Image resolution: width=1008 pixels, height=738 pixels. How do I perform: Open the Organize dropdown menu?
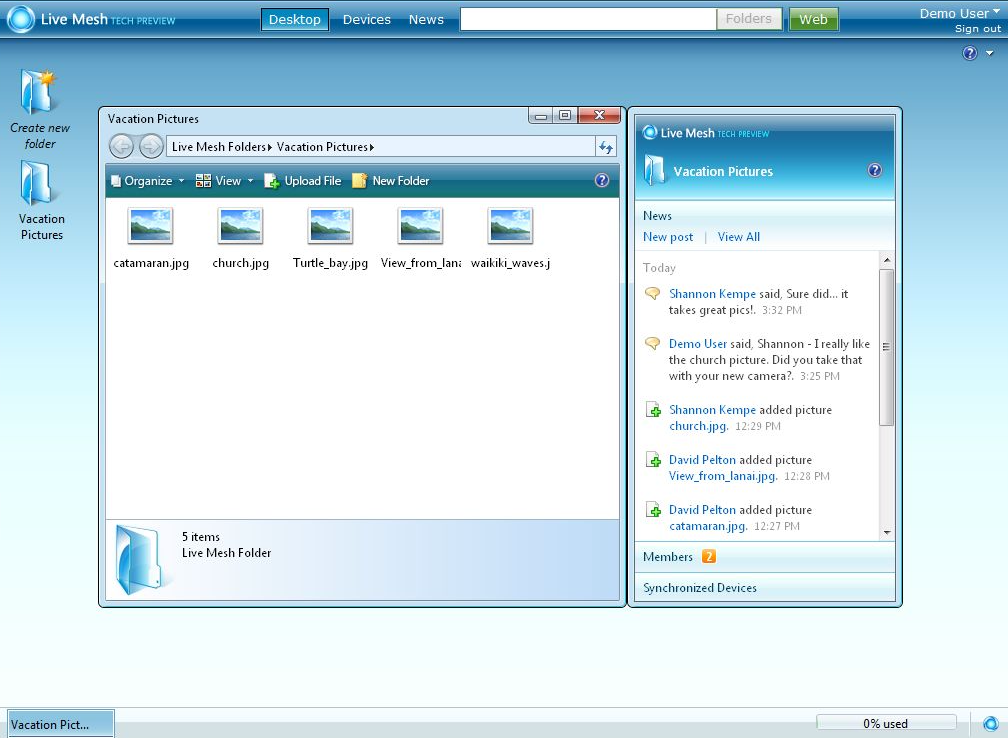click(x=147, y=181)
